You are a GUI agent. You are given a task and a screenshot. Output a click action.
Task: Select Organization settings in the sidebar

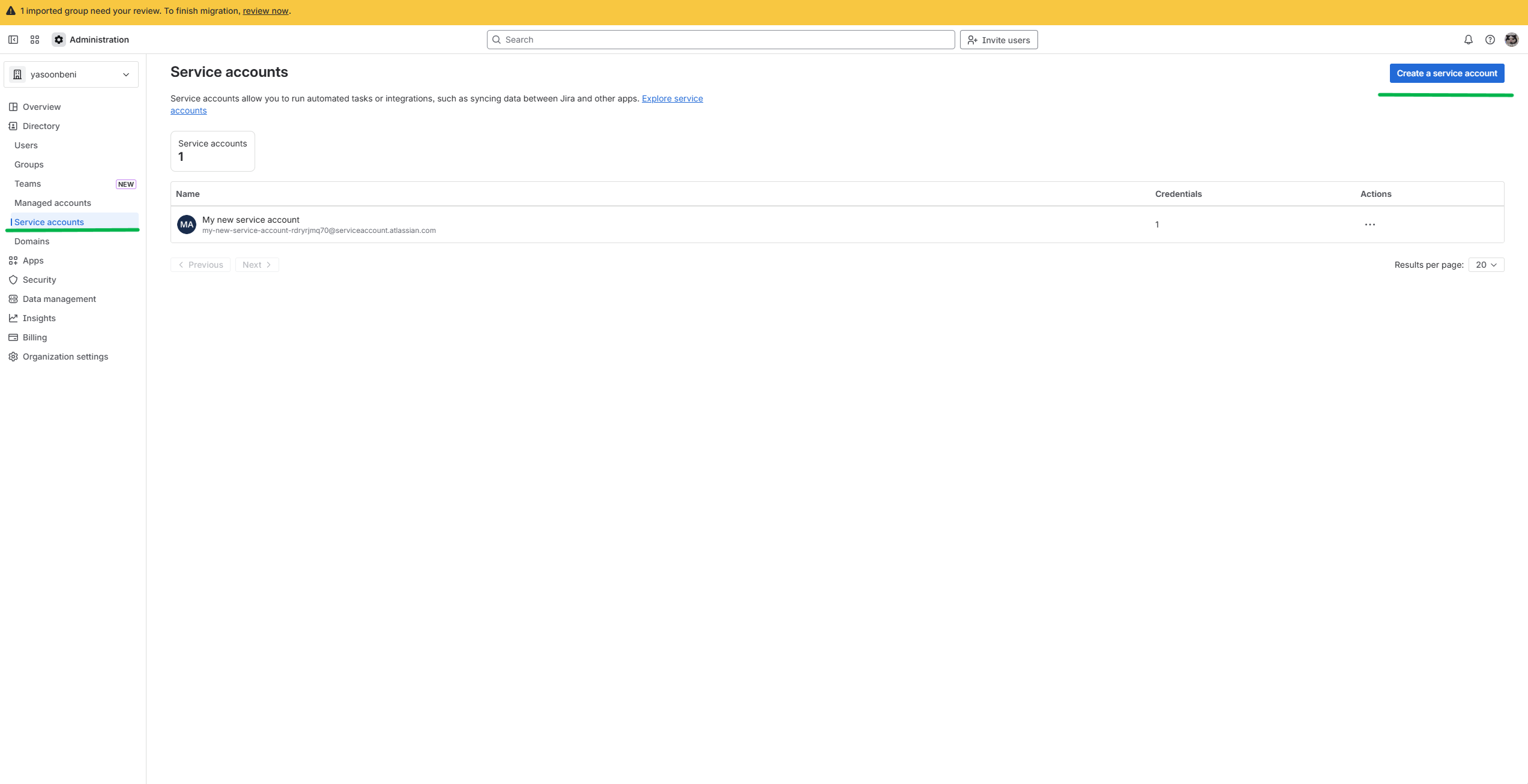click(65, 357)
